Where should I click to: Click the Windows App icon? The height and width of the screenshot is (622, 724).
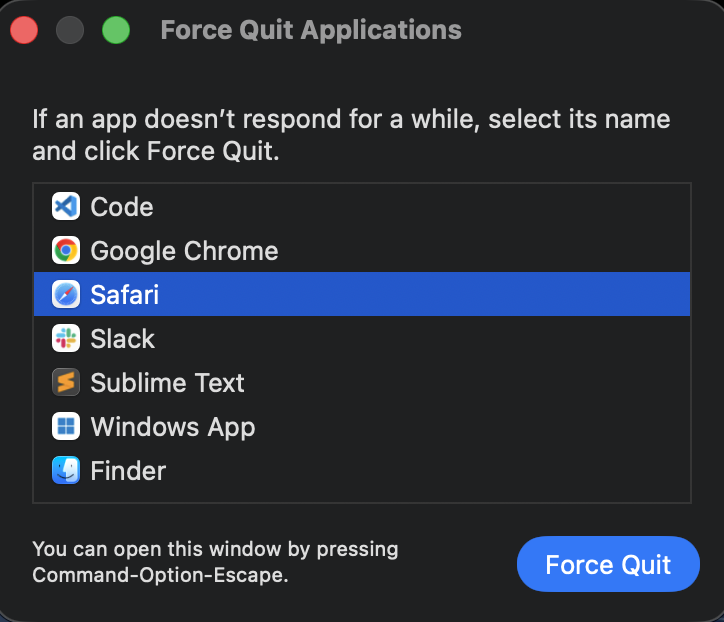click(x=66, y=427)
